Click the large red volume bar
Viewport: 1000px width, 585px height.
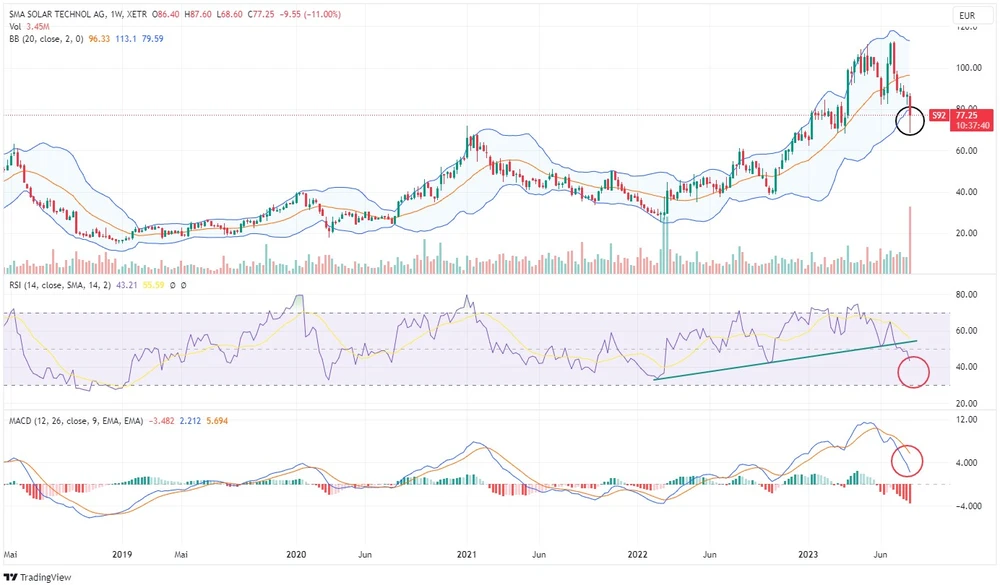pos(910,240)
